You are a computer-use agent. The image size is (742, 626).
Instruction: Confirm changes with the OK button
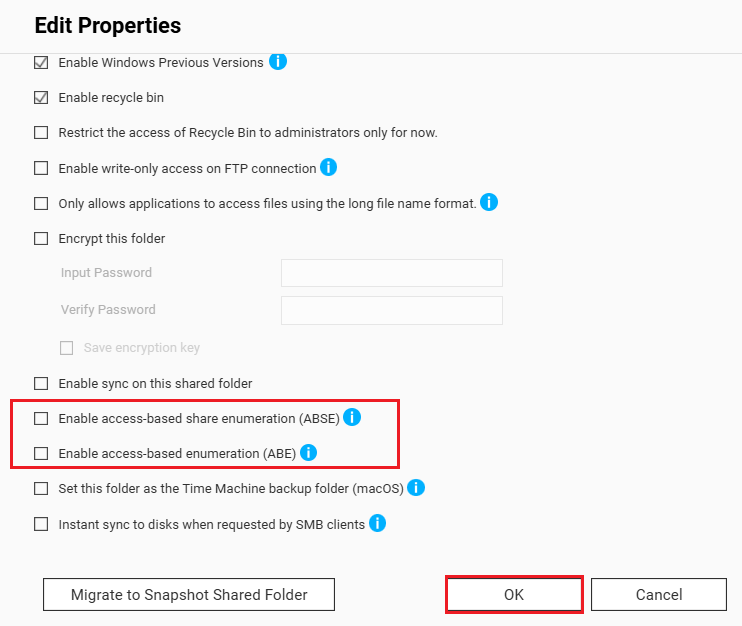(x=514, y=595)
